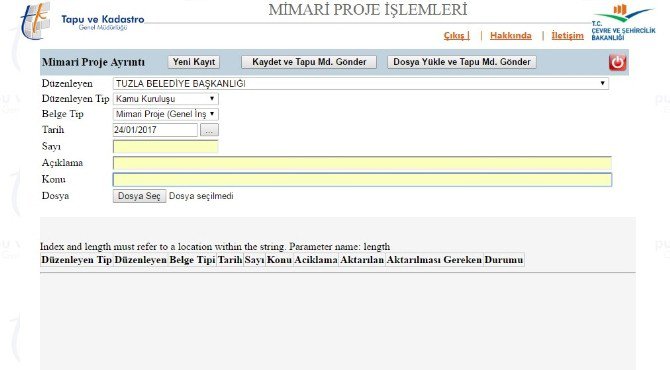Click Dosya Yükle ve Tapu Md. Gönder

(461, 62)
